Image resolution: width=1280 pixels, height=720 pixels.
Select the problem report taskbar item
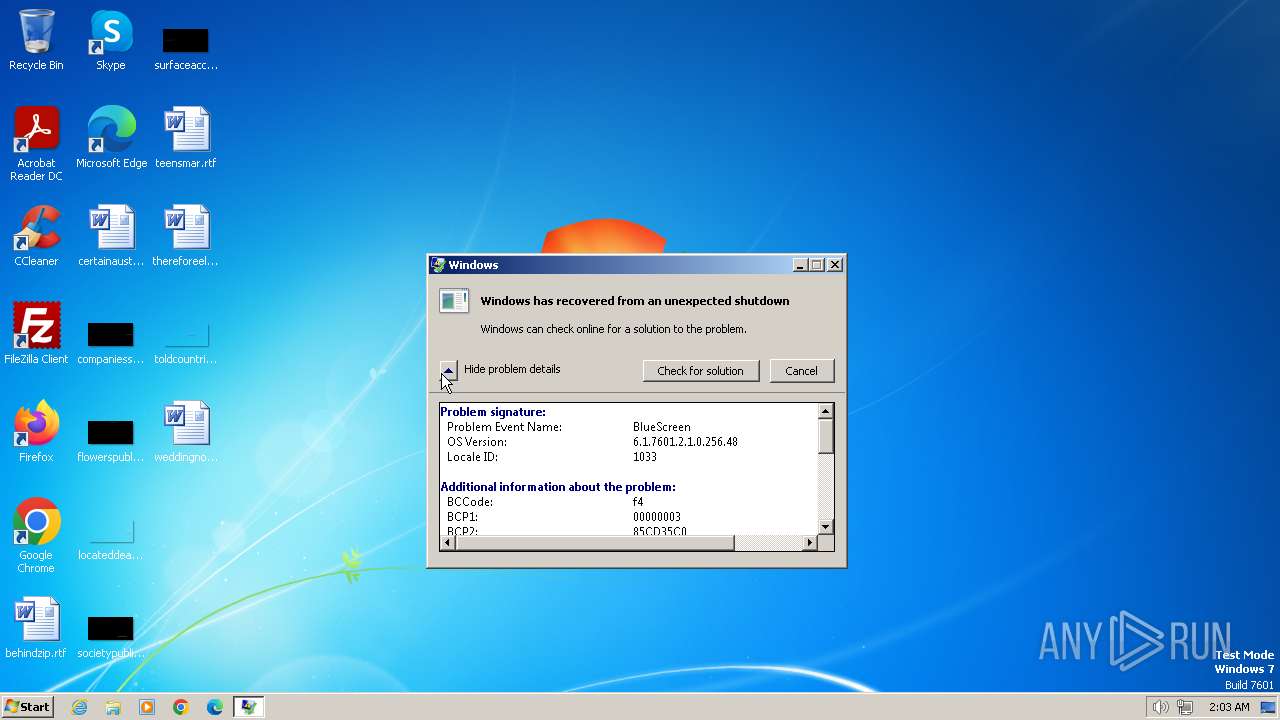(248, 707)
